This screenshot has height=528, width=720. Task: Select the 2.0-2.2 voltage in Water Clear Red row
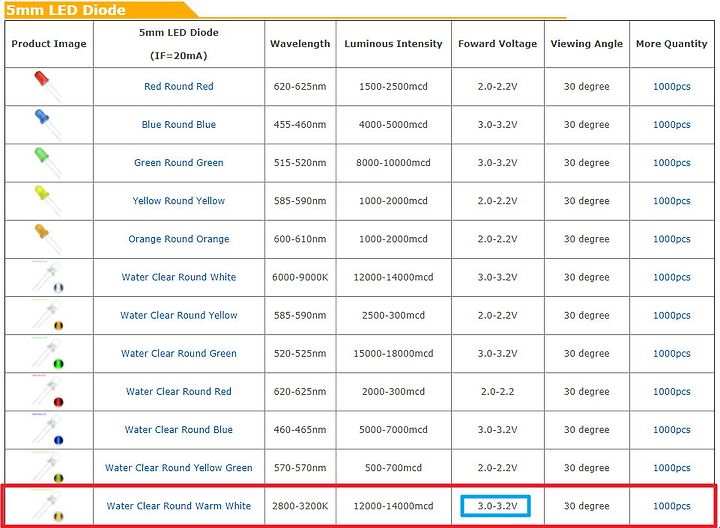(497, 391)
